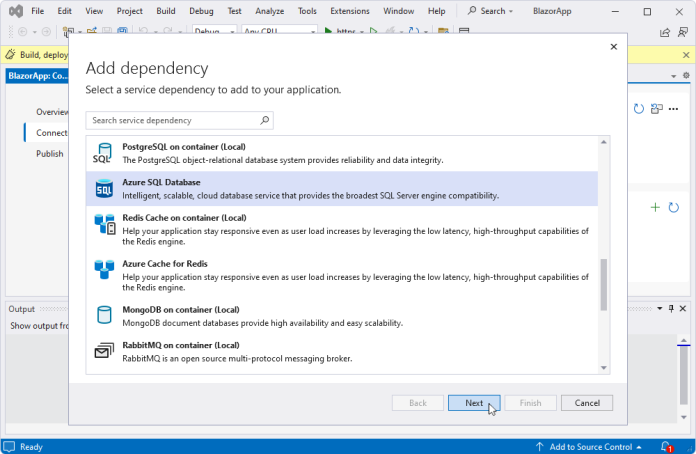Close the Output panel
Viewport: 696px width, 454px height.
(683, 308)
